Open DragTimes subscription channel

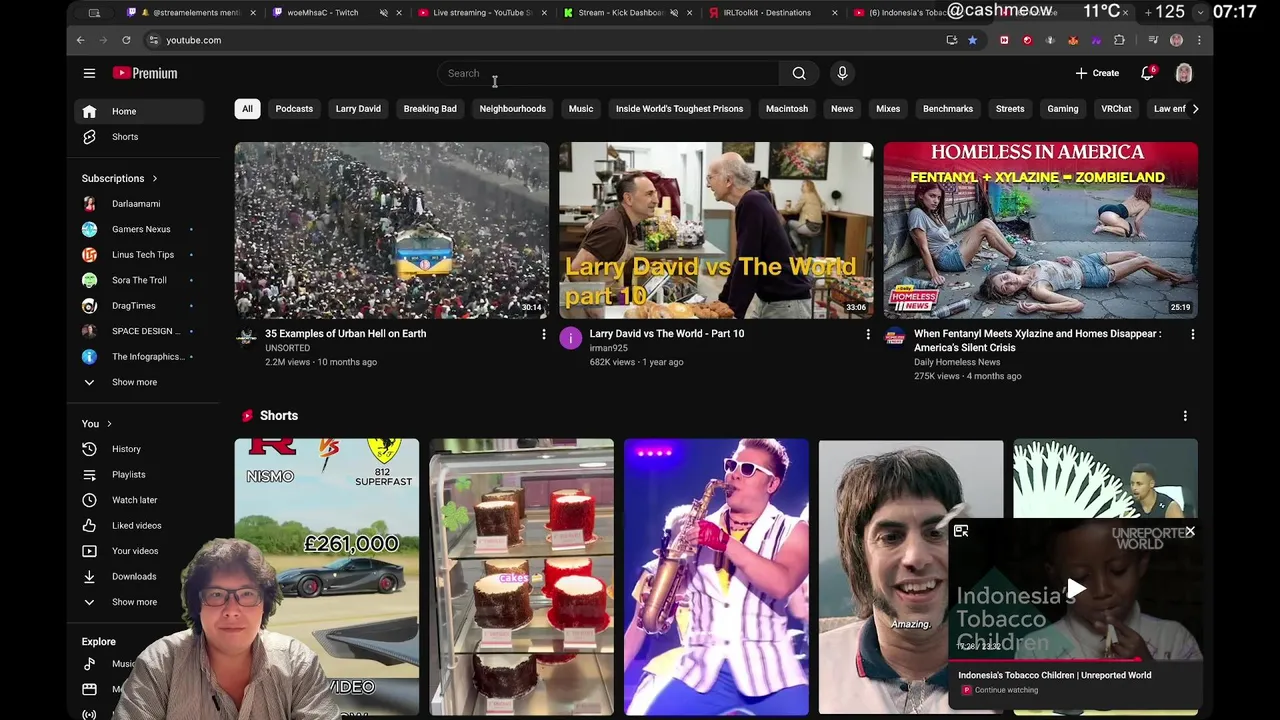[134, 306]
